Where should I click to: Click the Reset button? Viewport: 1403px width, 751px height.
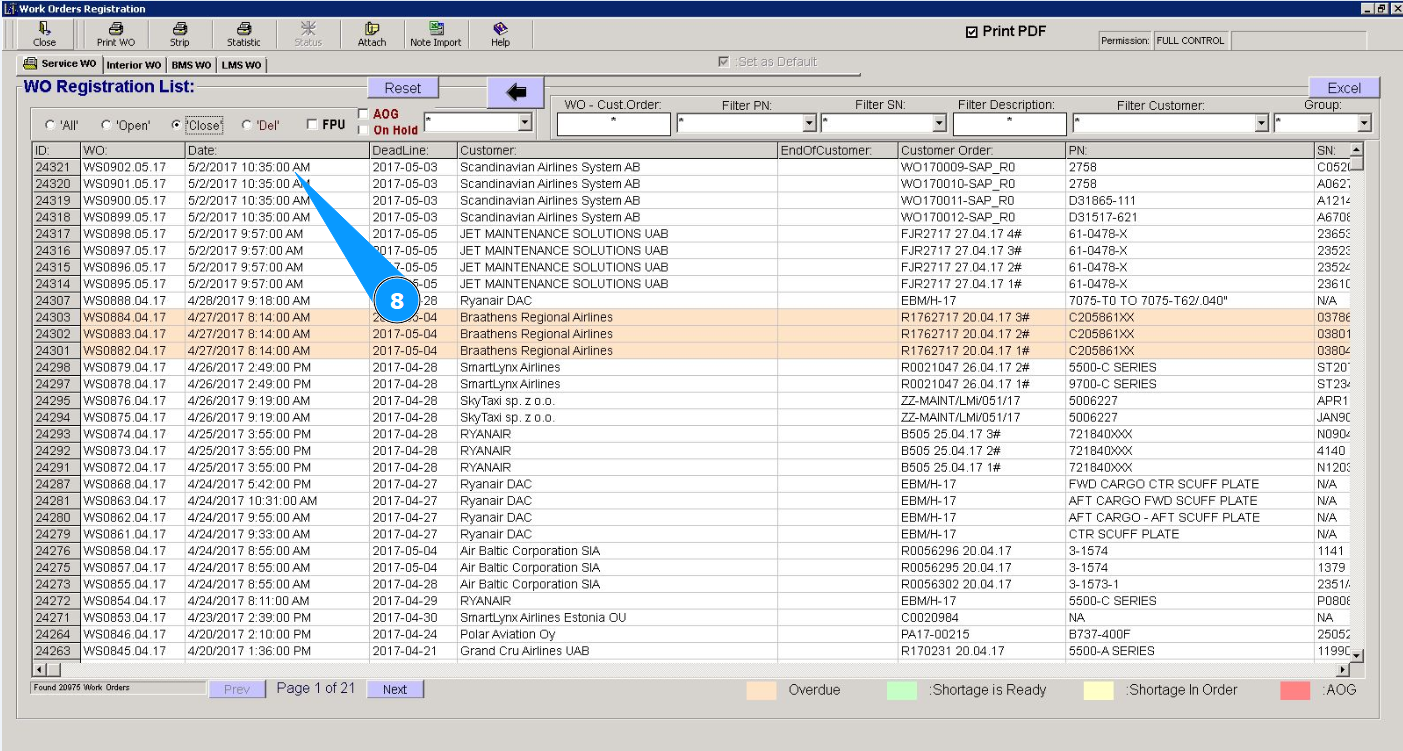[403, 88]
